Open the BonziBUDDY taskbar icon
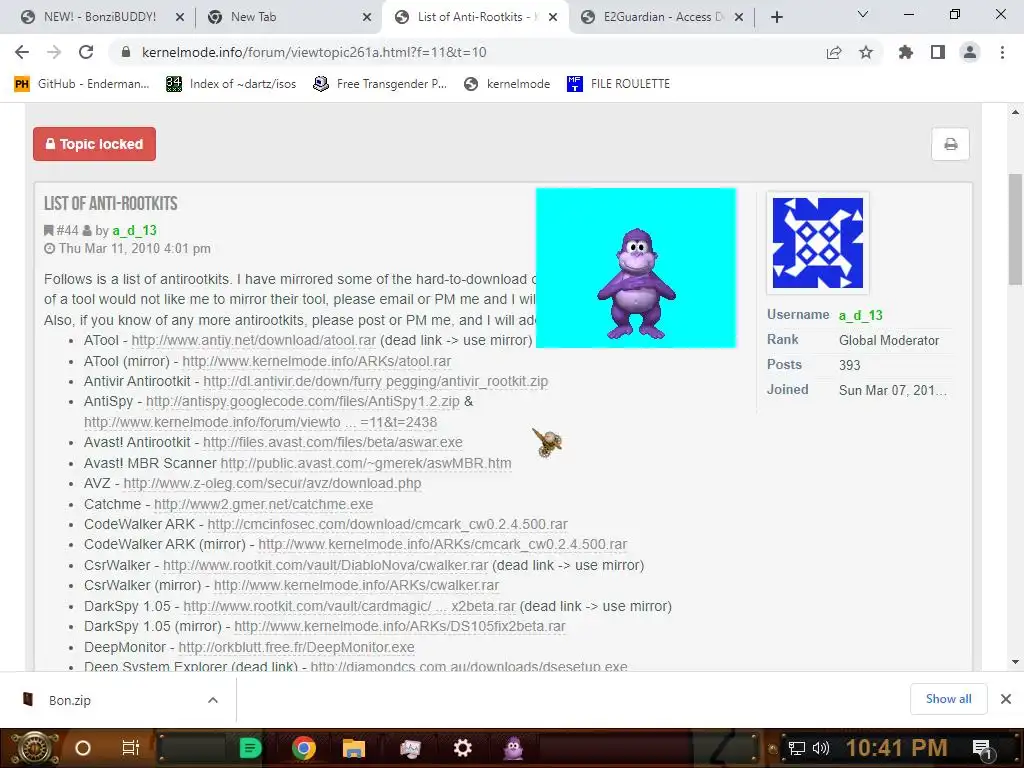The height and width of the screenshot is (768, 1024). click(513, 748)
